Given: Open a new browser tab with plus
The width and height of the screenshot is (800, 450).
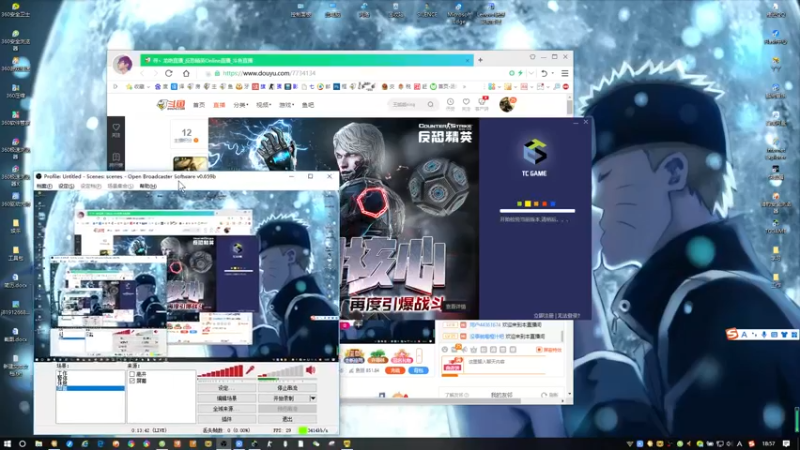Looking at the screenshot, I should (x=480, y=60).
